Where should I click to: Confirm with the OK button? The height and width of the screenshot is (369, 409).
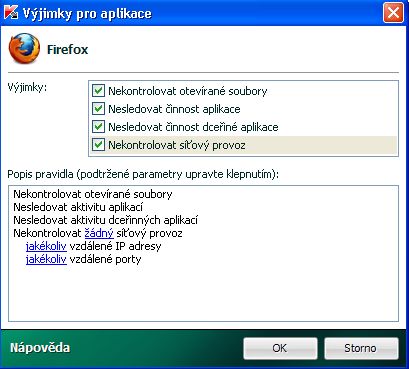pos(280,348)
